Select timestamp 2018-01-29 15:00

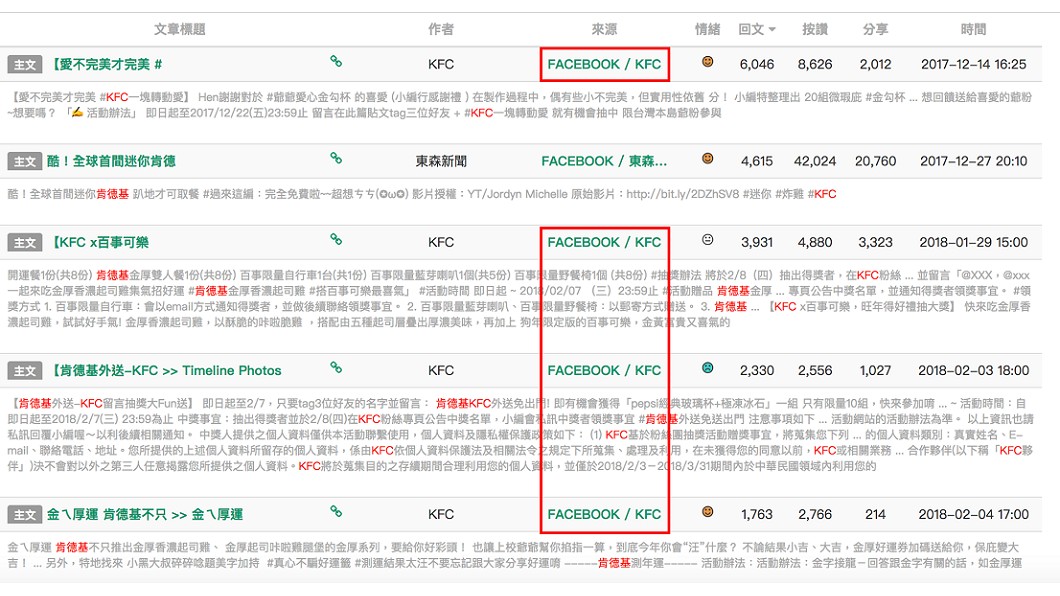(x=973, y=243)
